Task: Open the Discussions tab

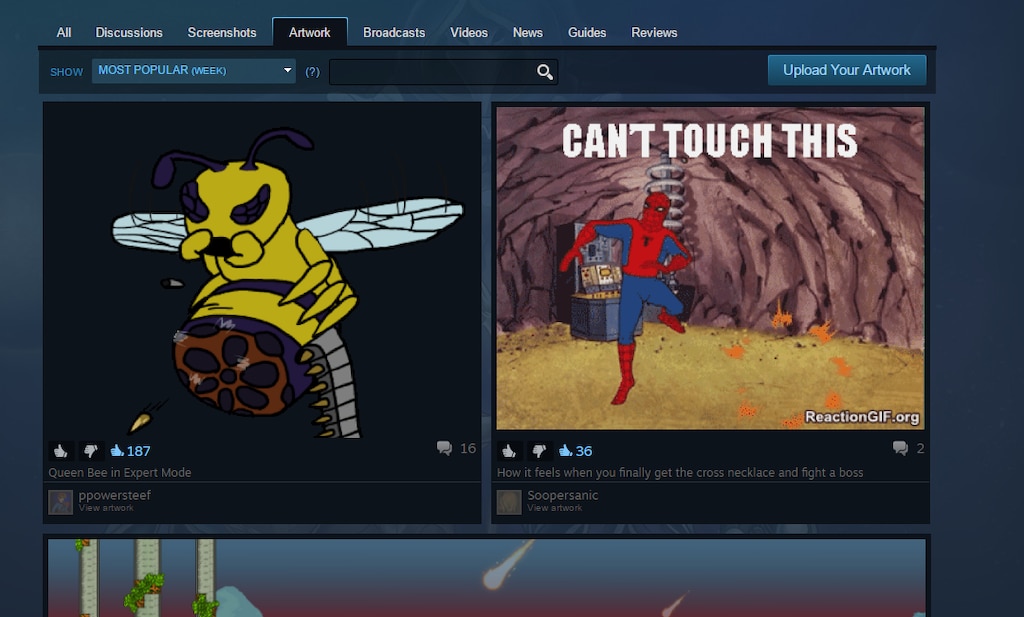Action: pos(129,33)
